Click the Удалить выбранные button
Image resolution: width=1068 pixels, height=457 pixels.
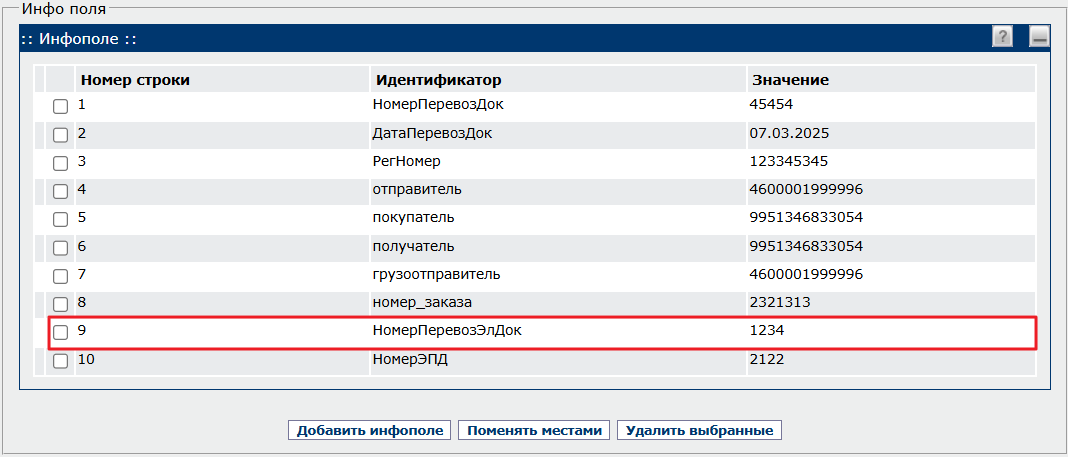tap(699, 430)
